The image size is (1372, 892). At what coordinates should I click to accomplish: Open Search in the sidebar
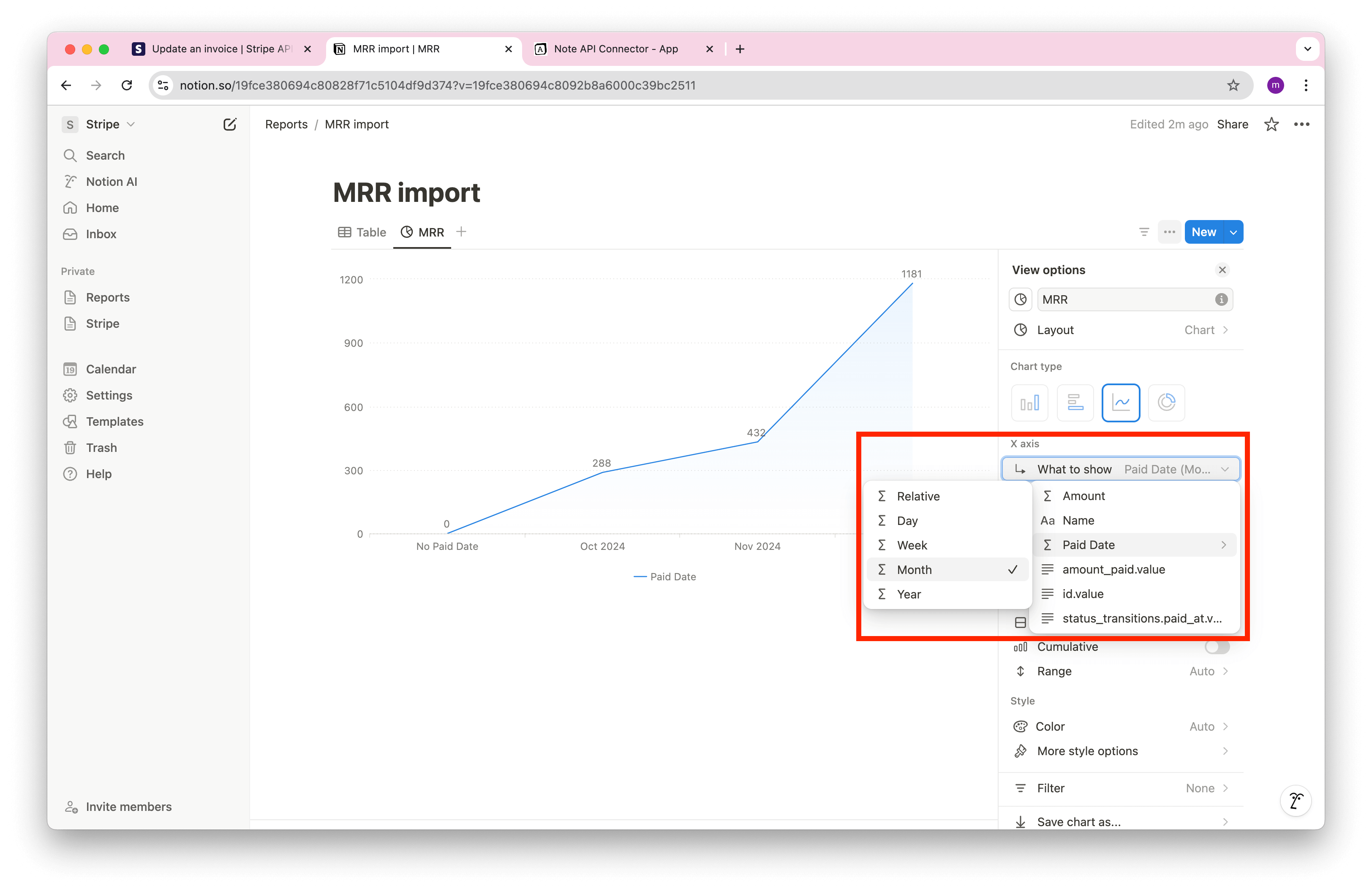coord(105,155)
